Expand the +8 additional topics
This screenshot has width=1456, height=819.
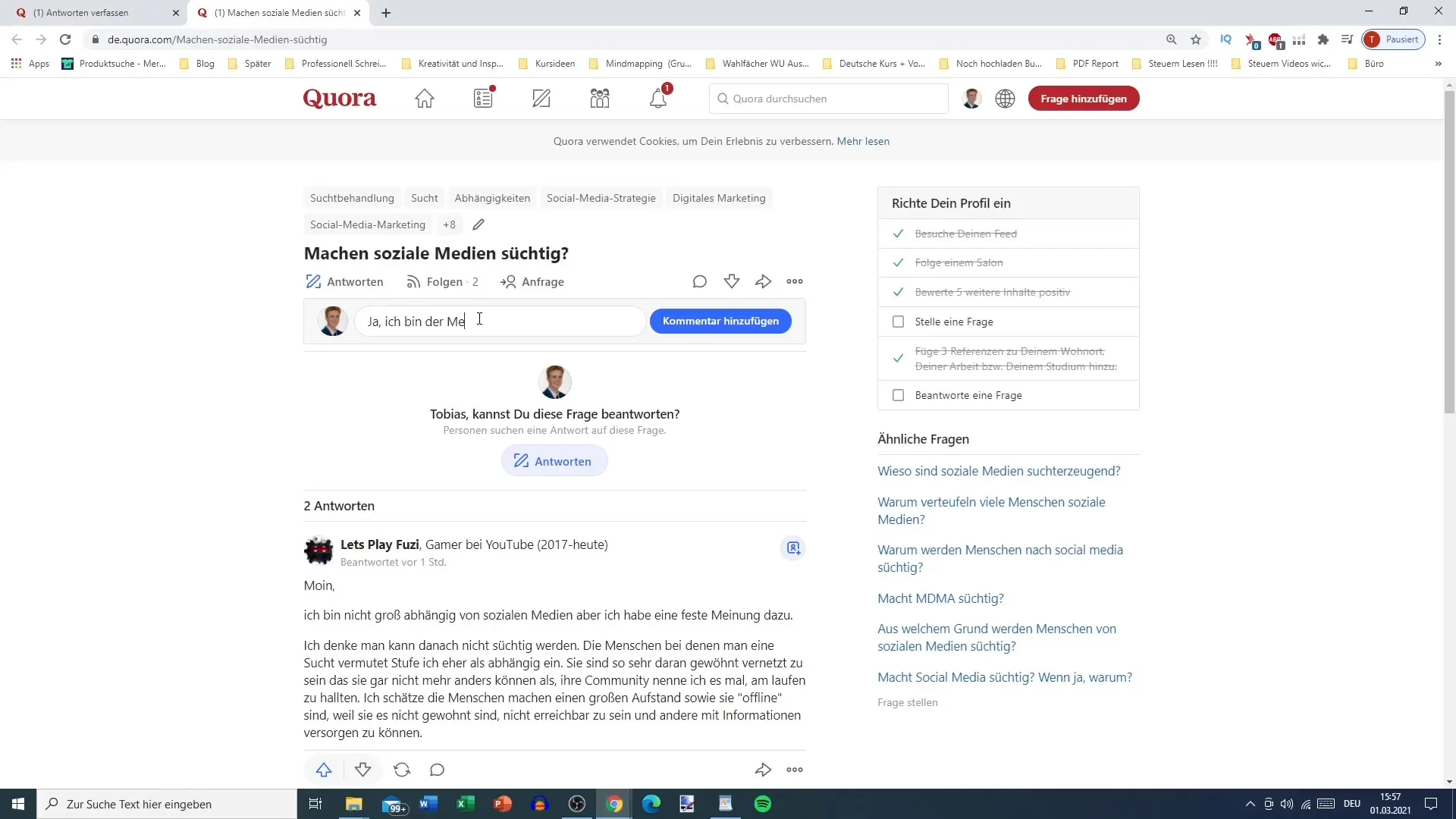(x=450, y=224)
